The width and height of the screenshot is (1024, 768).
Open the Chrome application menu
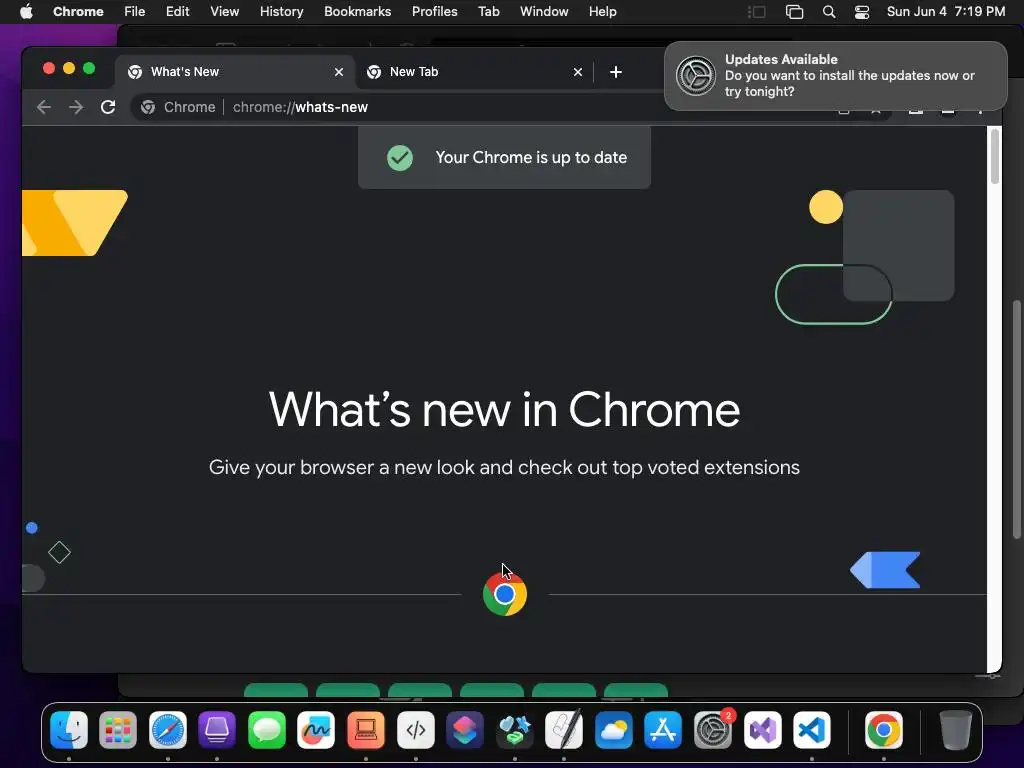pyautogui.click(x=78, y=11)
